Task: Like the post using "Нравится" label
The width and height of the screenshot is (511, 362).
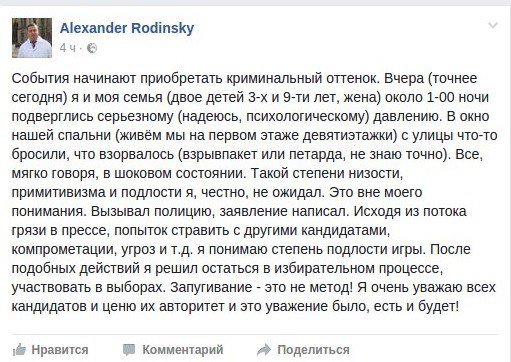Action: click(x=60, y=350)
